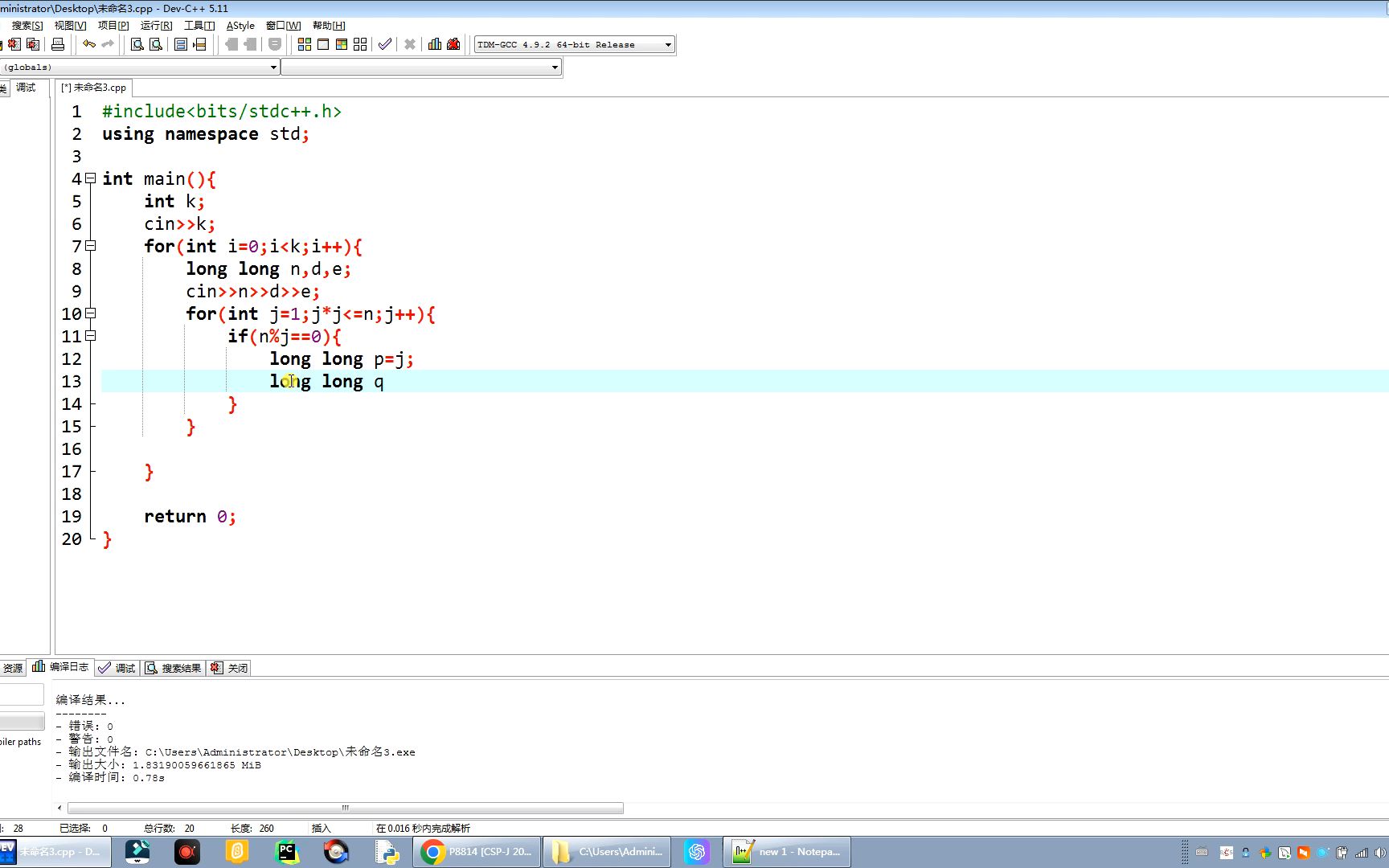Click the 编译时间: 0.78s log line
1389x868 pixels.
pos(110,778)
